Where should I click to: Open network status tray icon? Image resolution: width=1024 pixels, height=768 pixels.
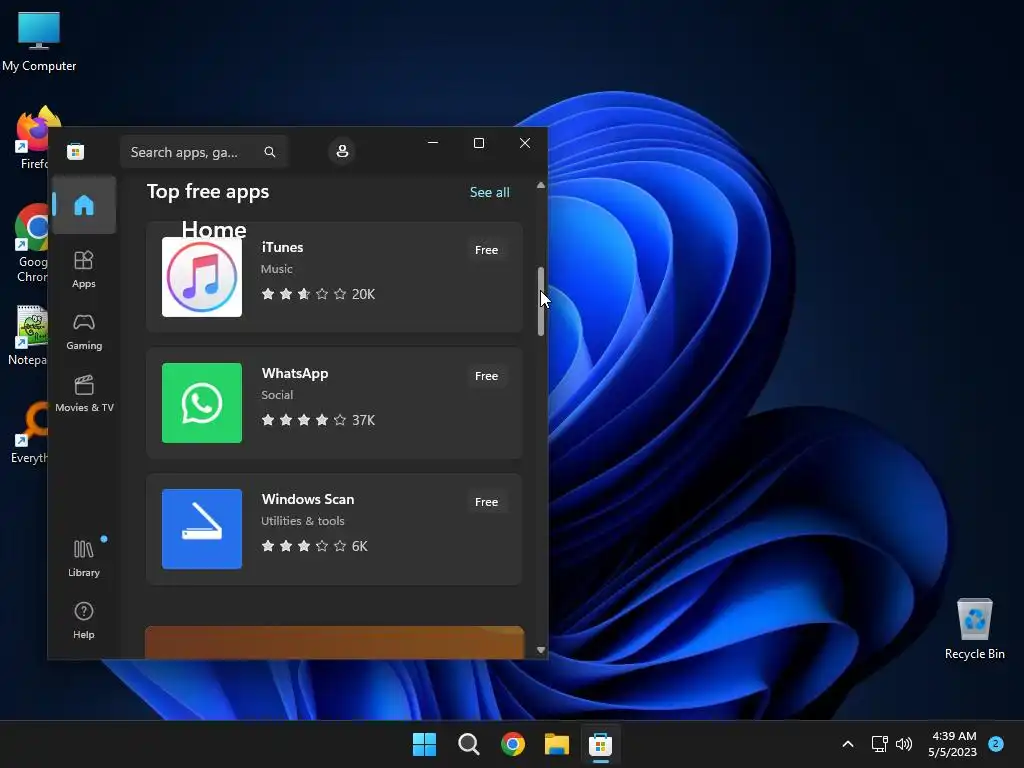[x=880, y=744]
